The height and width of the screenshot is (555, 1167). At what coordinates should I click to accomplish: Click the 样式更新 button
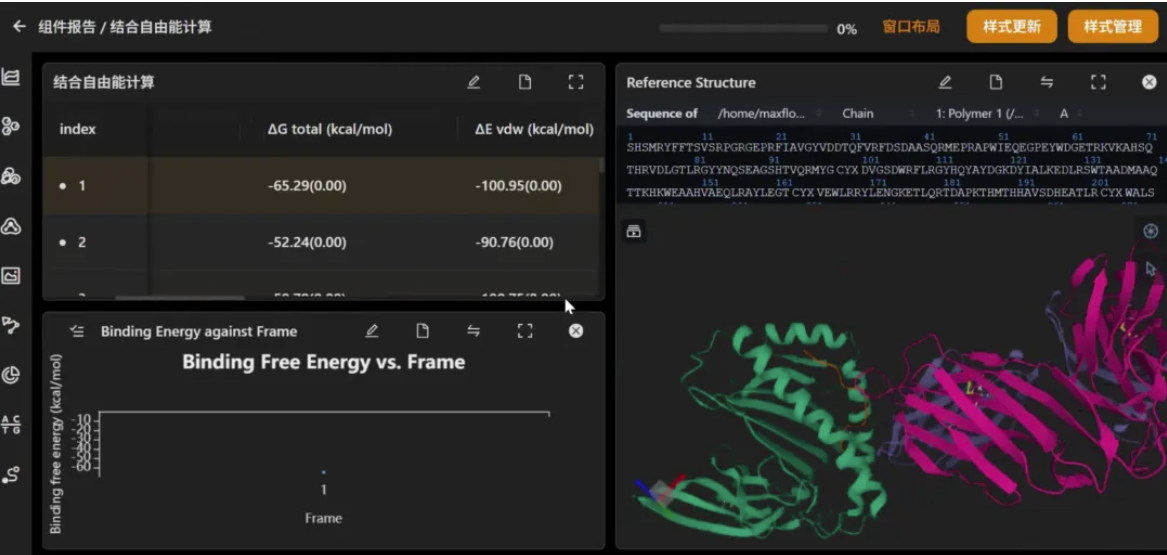pos(1011,27)
